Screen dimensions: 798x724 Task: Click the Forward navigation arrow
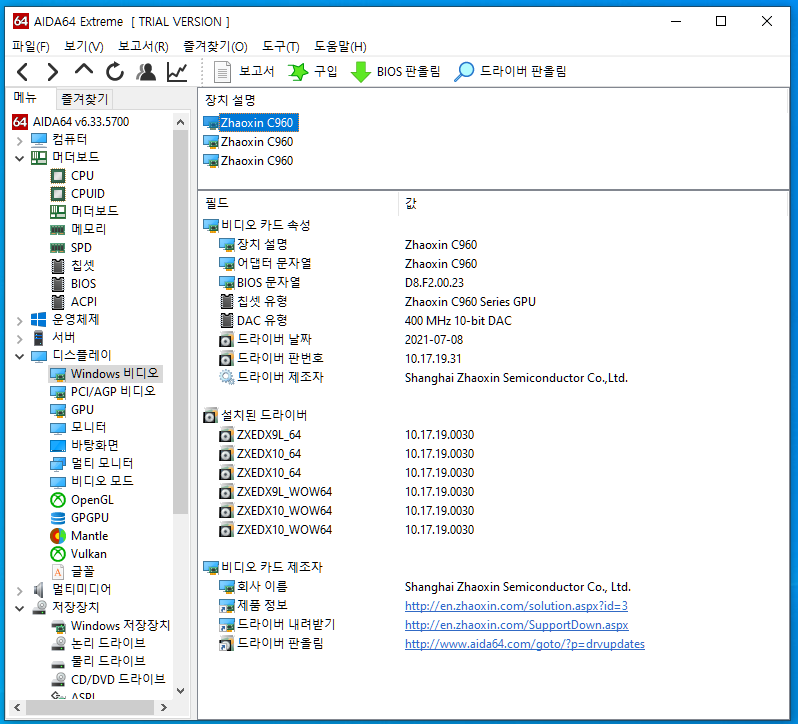click(x=52, y=72)
